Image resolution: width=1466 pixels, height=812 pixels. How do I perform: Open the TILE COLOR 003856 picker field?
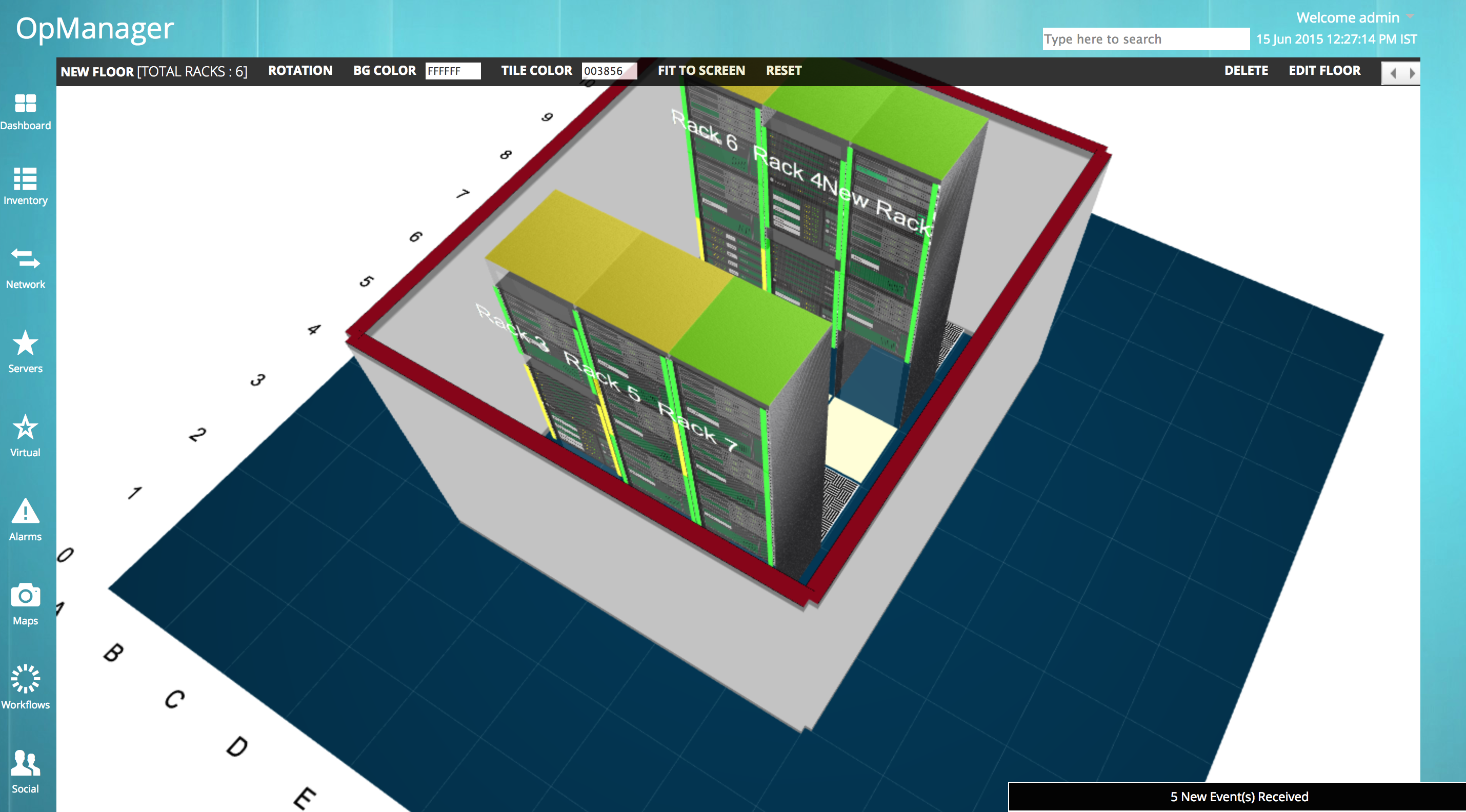click(x=608, y=71)
